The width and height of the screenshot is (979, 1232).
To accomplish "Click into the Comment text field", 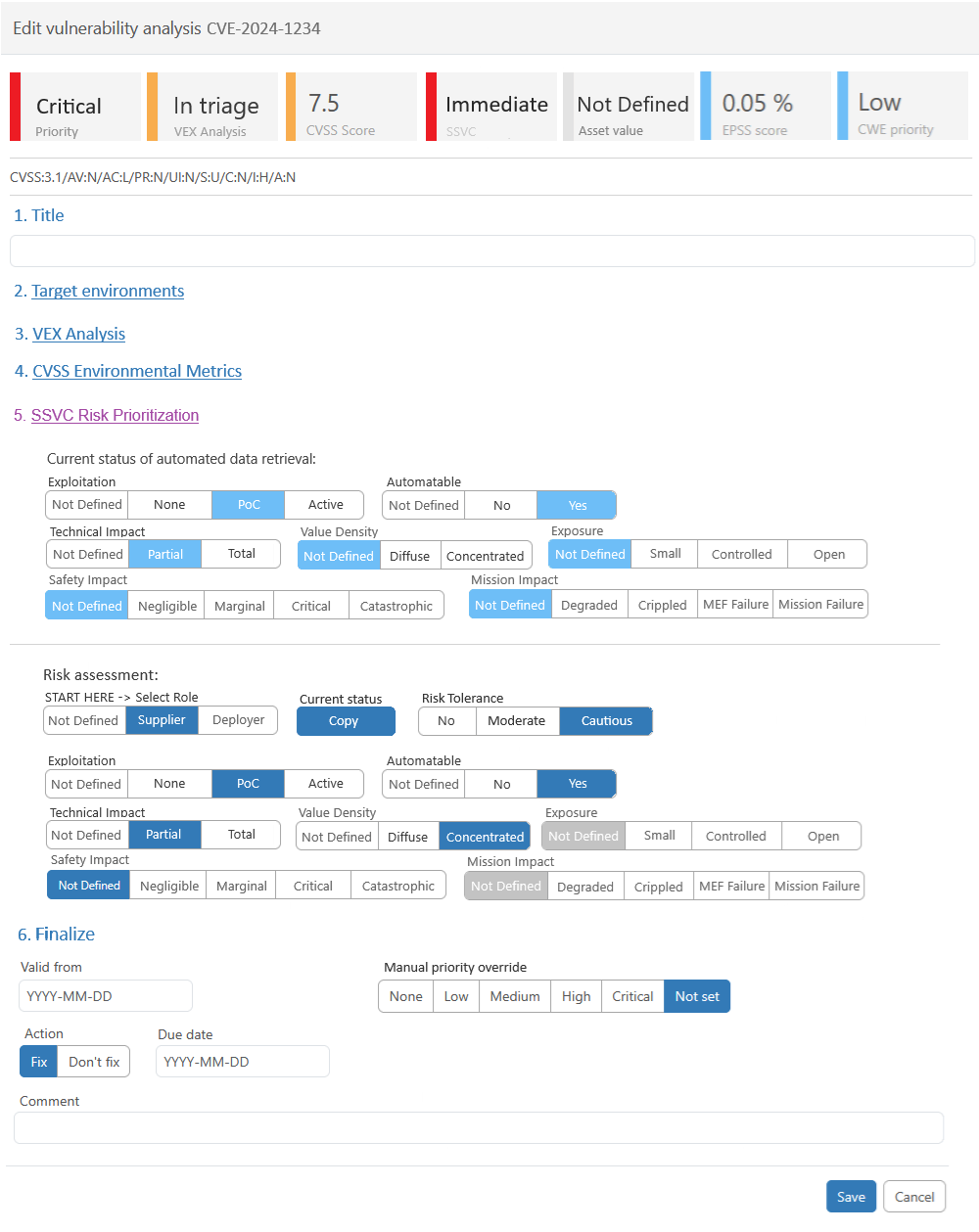I will 479,1127.
